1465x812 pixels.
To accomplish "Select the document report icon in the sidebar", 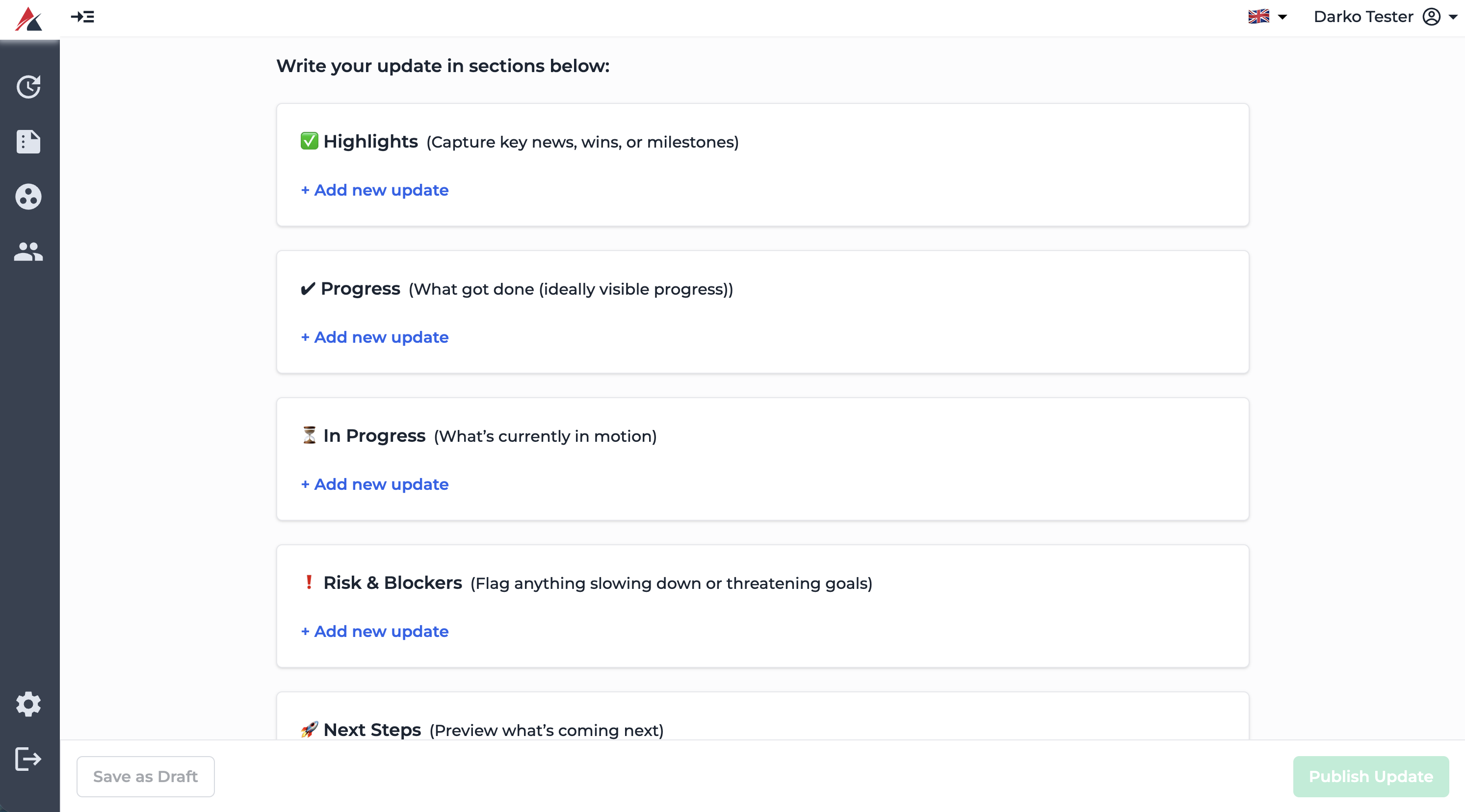I will [x=29, y=142].
